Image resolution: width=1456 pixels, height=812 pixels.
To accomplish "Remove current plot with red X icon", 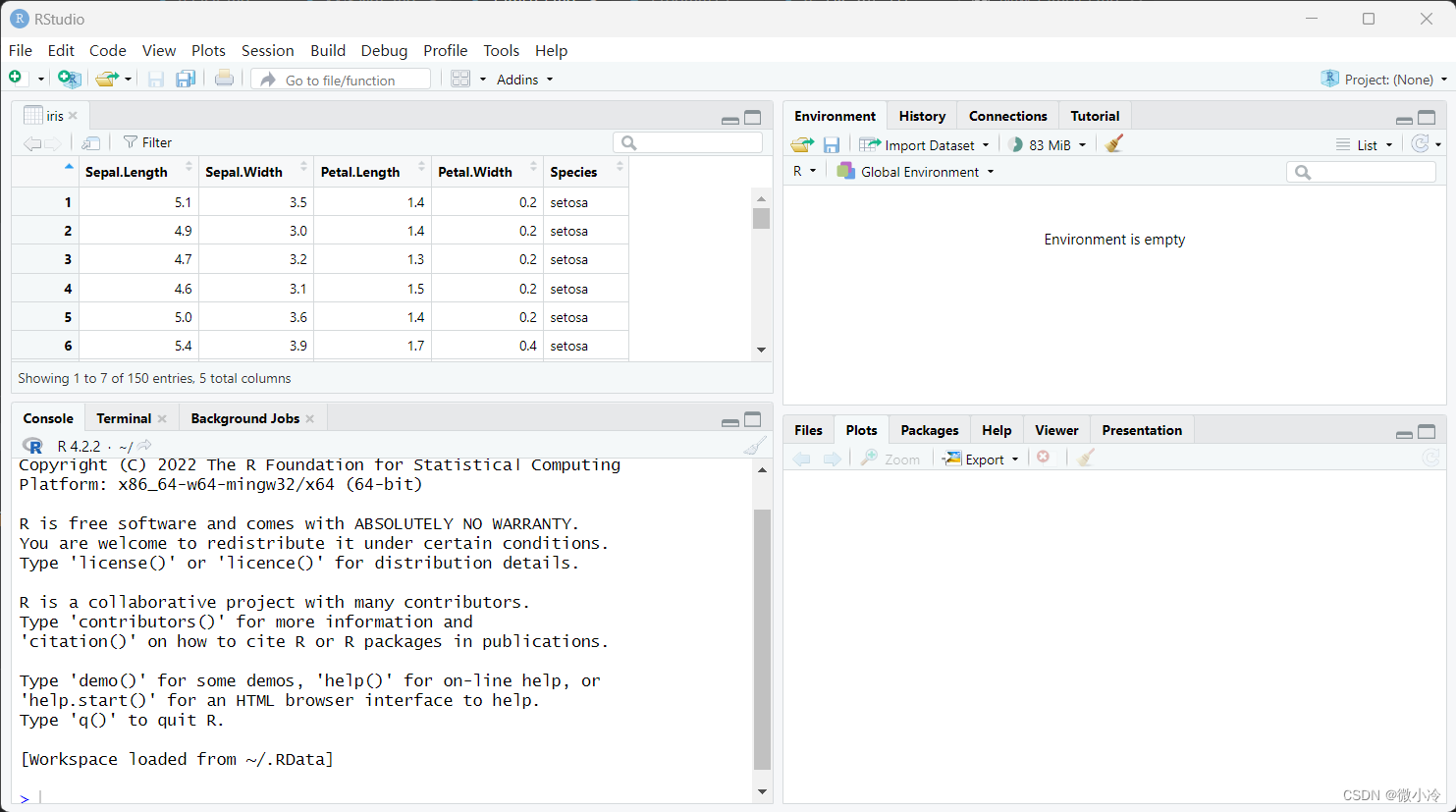I will tap(1044, 458).
